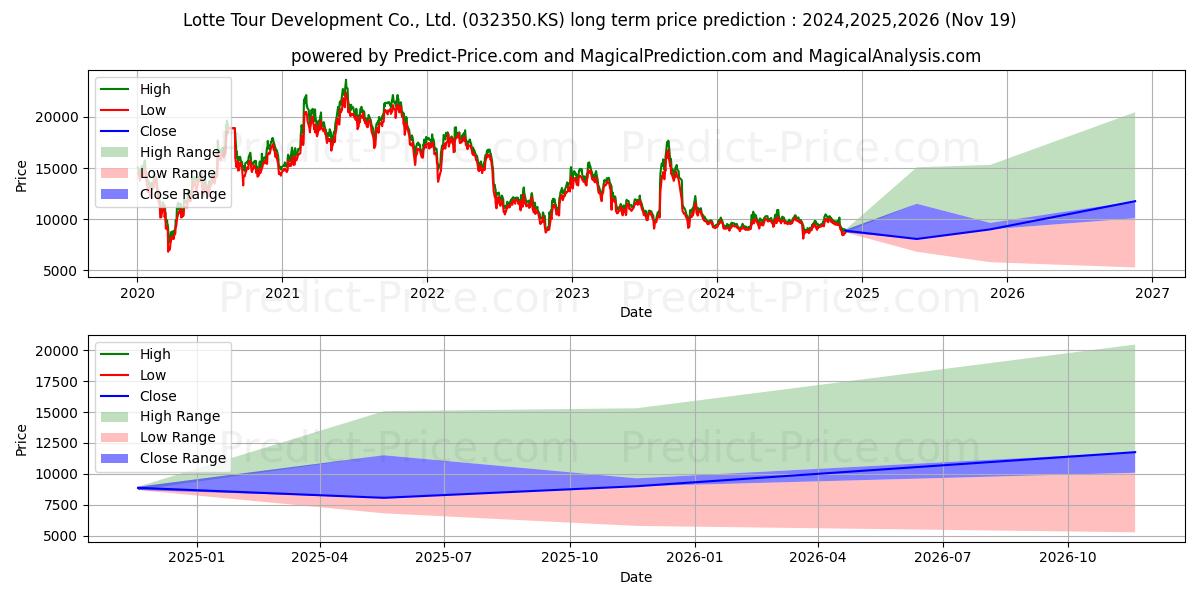Screen dimensions: 1200x600
Task: Select 'Close' in the lower chart legend
Action: (x=158, y=396)
